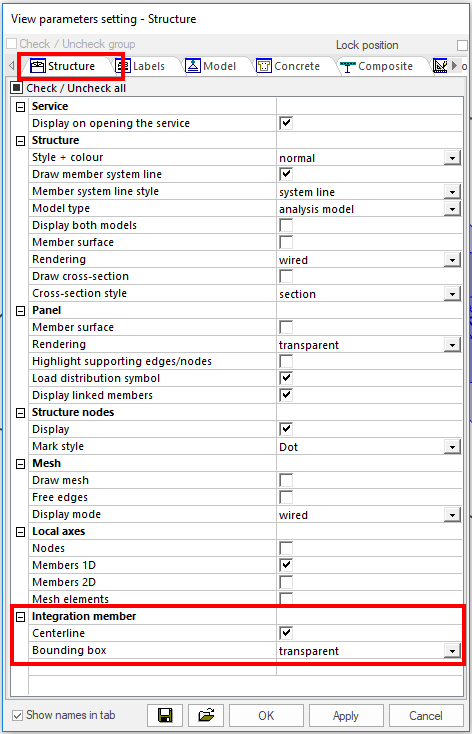Toggle the Lock position checkbox

click(463, 45)
